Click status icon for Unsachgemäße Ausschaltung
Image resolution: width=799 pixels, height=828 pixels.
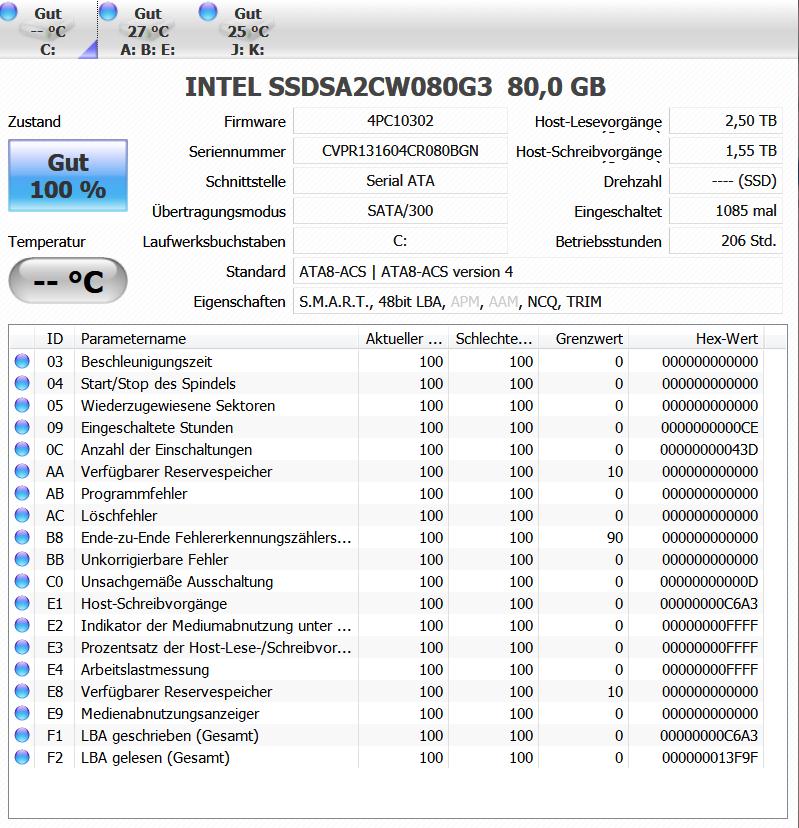coord(22,581)
